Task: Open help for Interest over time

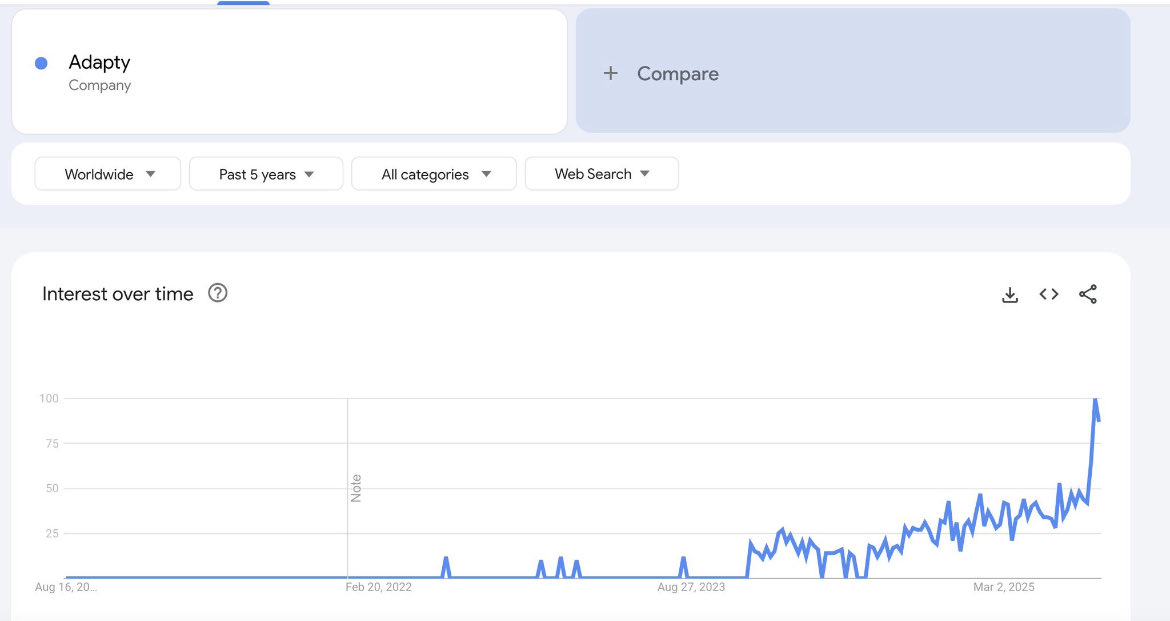Action: point(217,293)
